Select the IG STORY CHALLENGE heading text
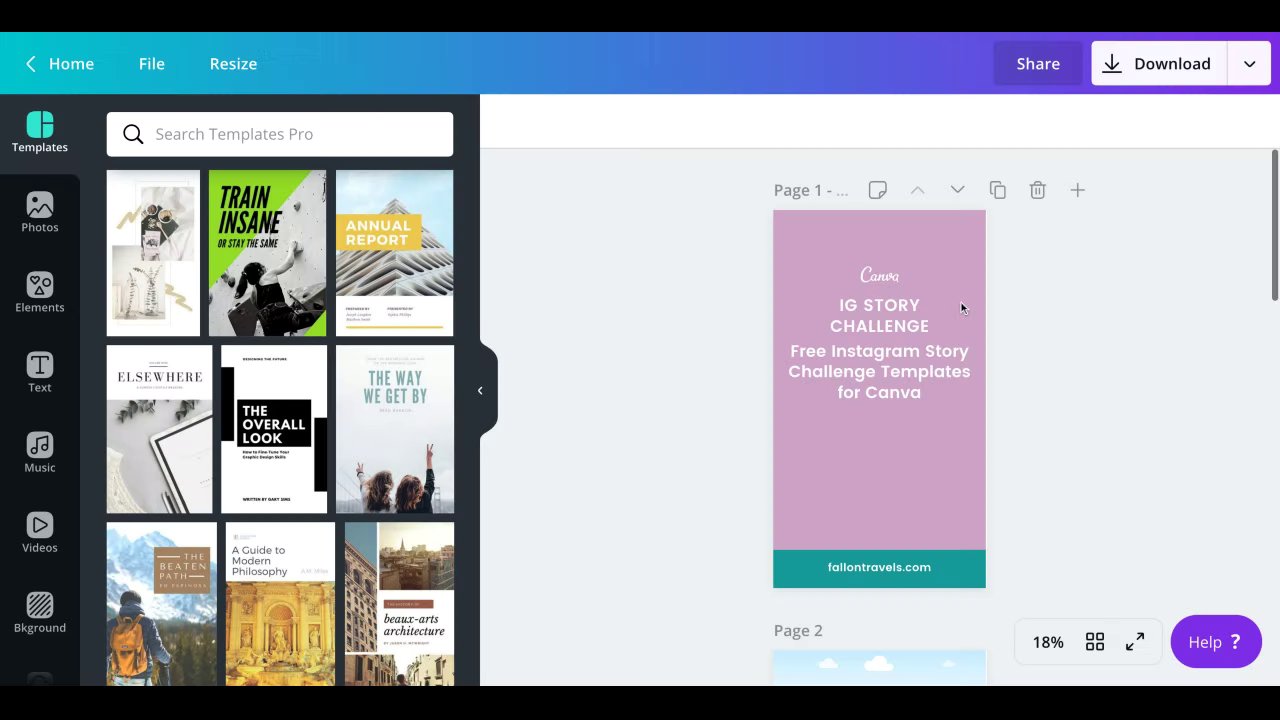The height and width of the screenshot is (720, 1280). (x=879, y=316)
